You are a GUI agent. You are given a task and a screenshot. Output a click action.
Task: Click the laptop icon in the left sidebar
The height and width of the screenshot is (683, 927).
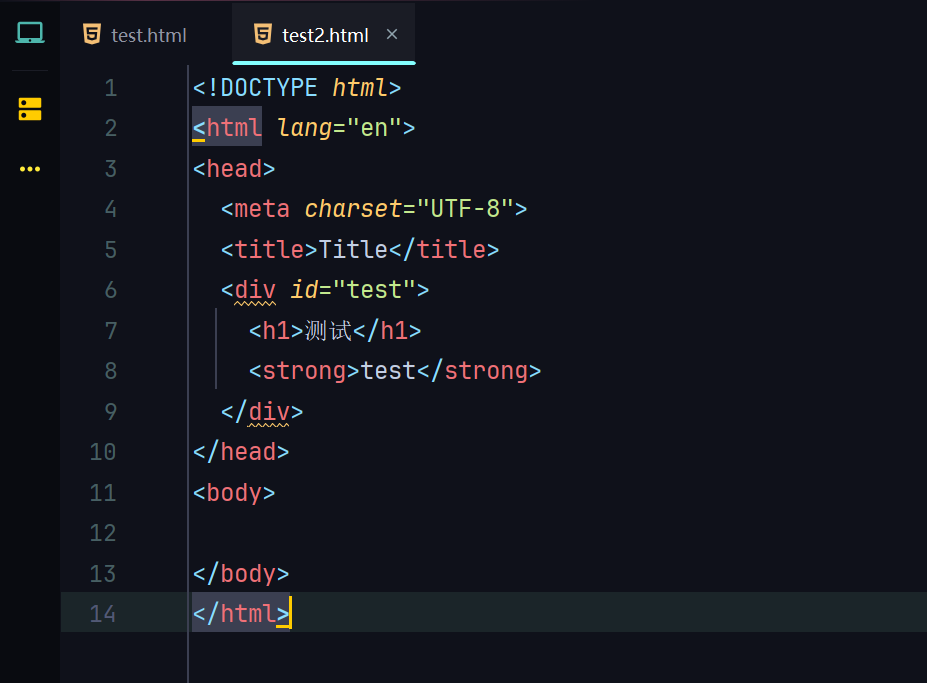click(x=30, y=34)
